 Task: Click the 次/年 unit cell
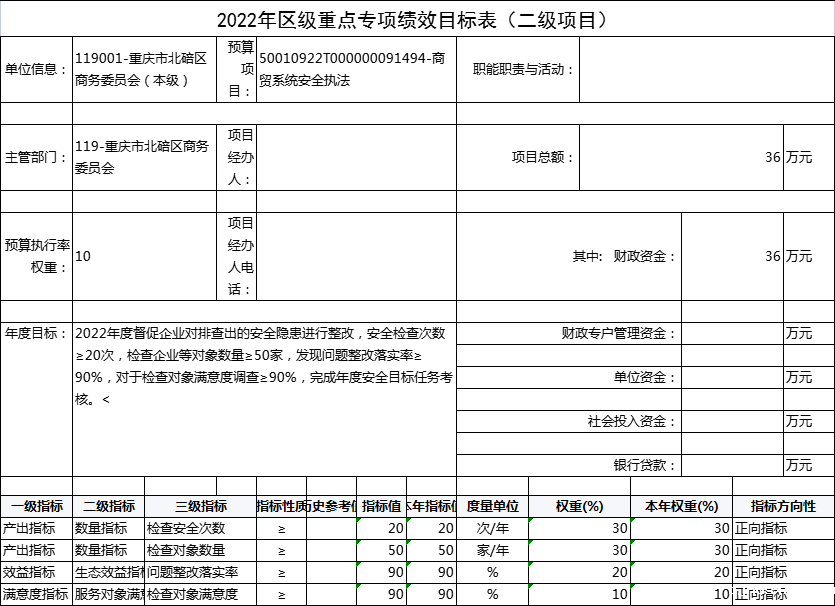(493, 528)
